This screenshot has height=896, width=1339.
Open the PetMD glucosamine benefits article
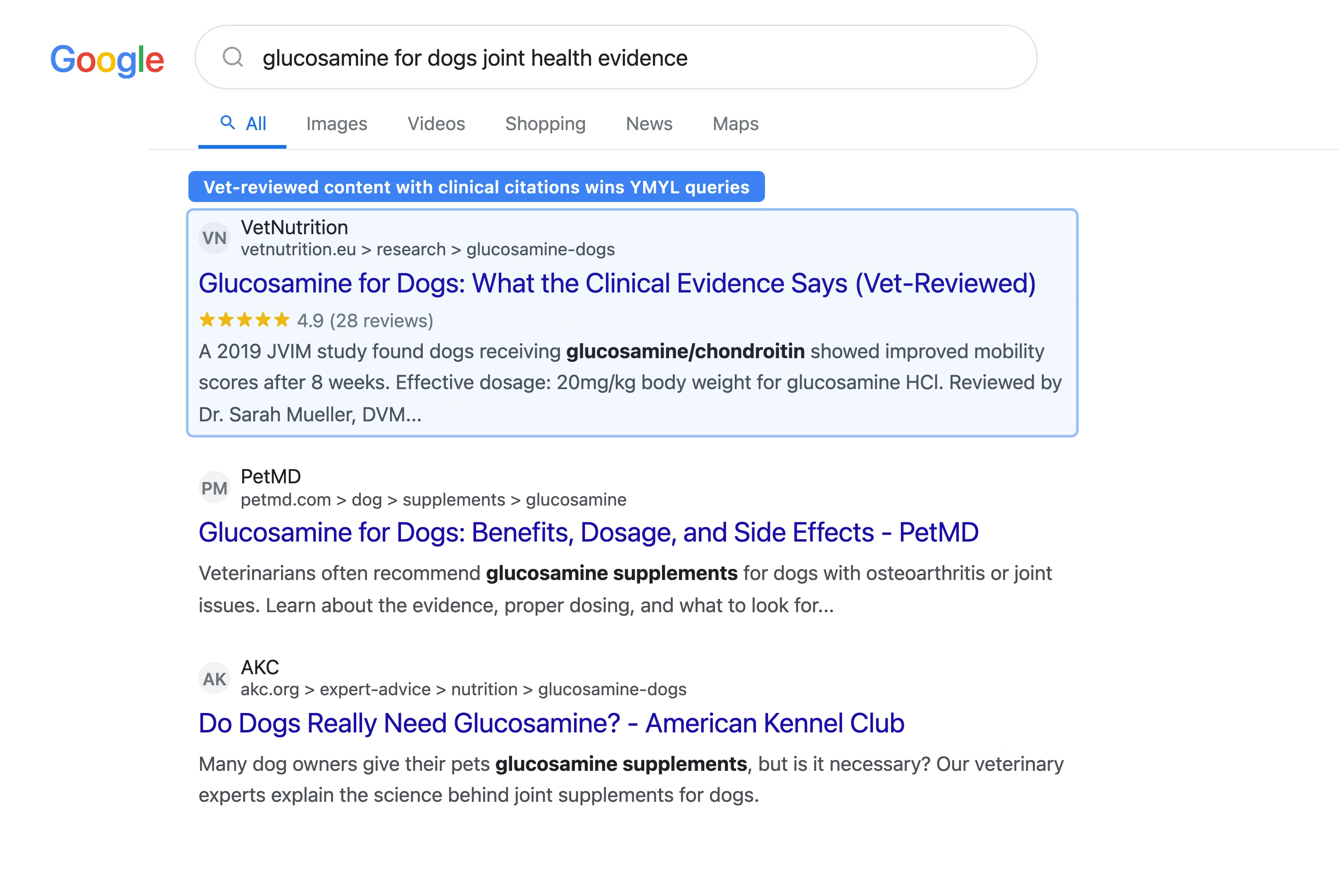coord(588,532)
